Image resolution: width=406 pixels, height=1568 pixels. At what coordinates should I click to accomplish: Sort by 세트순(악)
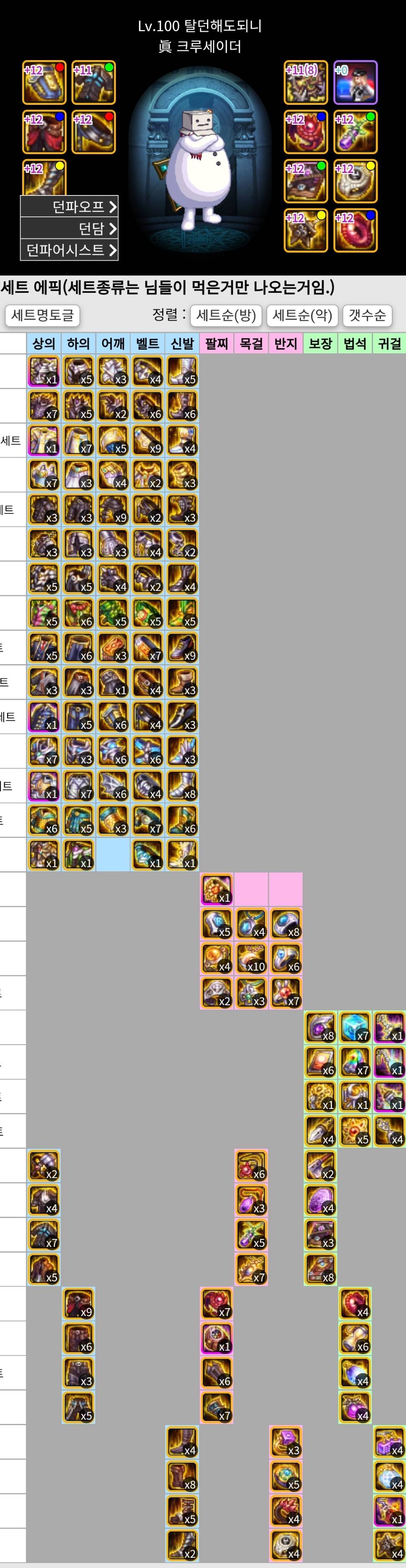pyautogui.click(x=302, y=315)
